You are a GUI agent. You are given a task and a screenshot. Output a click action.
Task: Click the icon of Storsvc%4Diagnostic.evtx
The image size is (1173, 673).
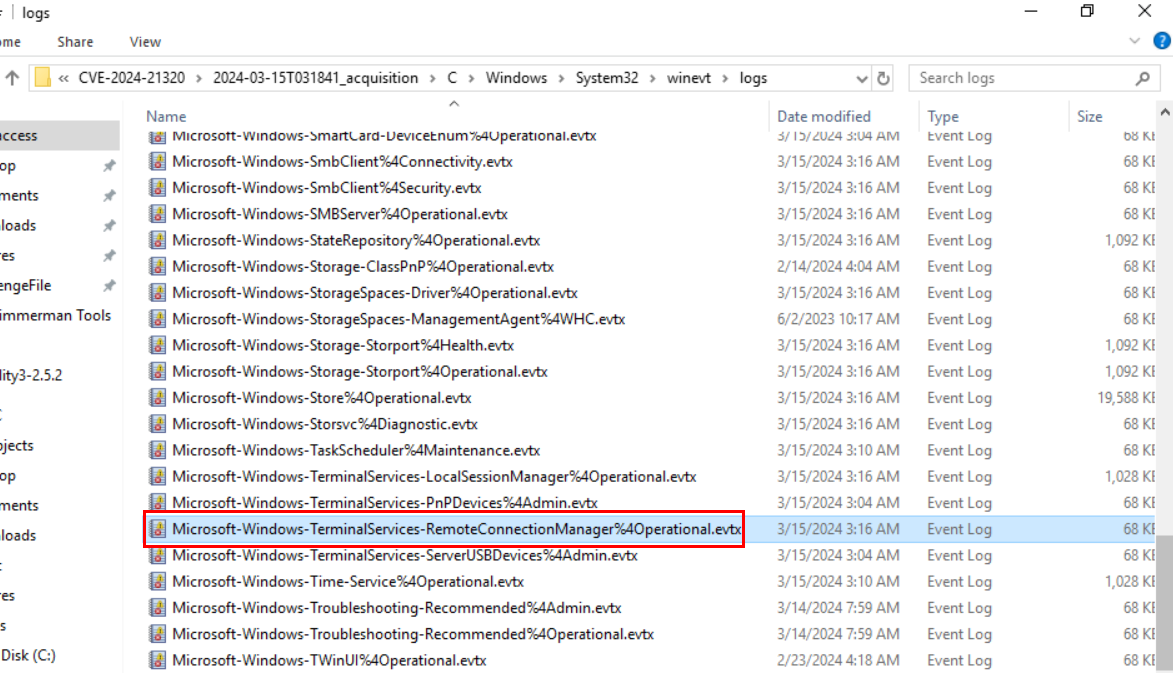click(157, 424)
